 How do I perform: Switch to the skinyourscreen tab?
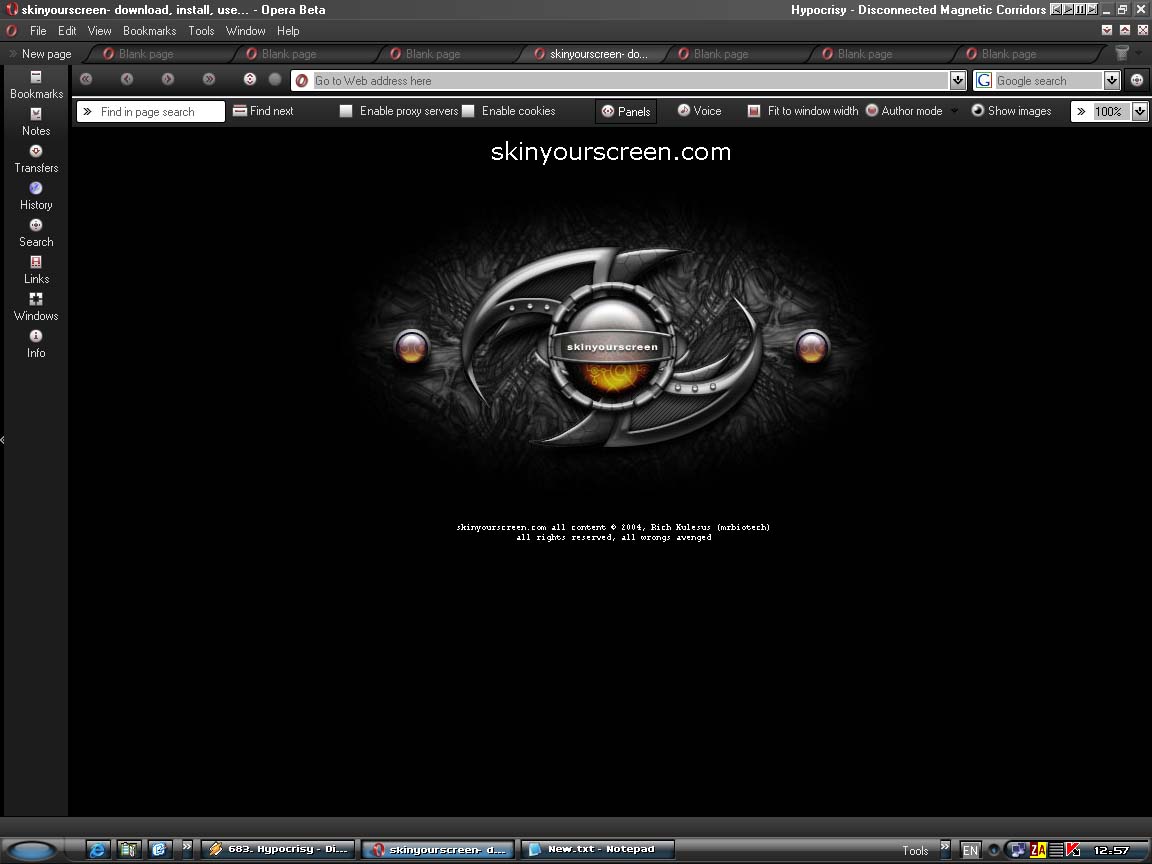[590, 54]
